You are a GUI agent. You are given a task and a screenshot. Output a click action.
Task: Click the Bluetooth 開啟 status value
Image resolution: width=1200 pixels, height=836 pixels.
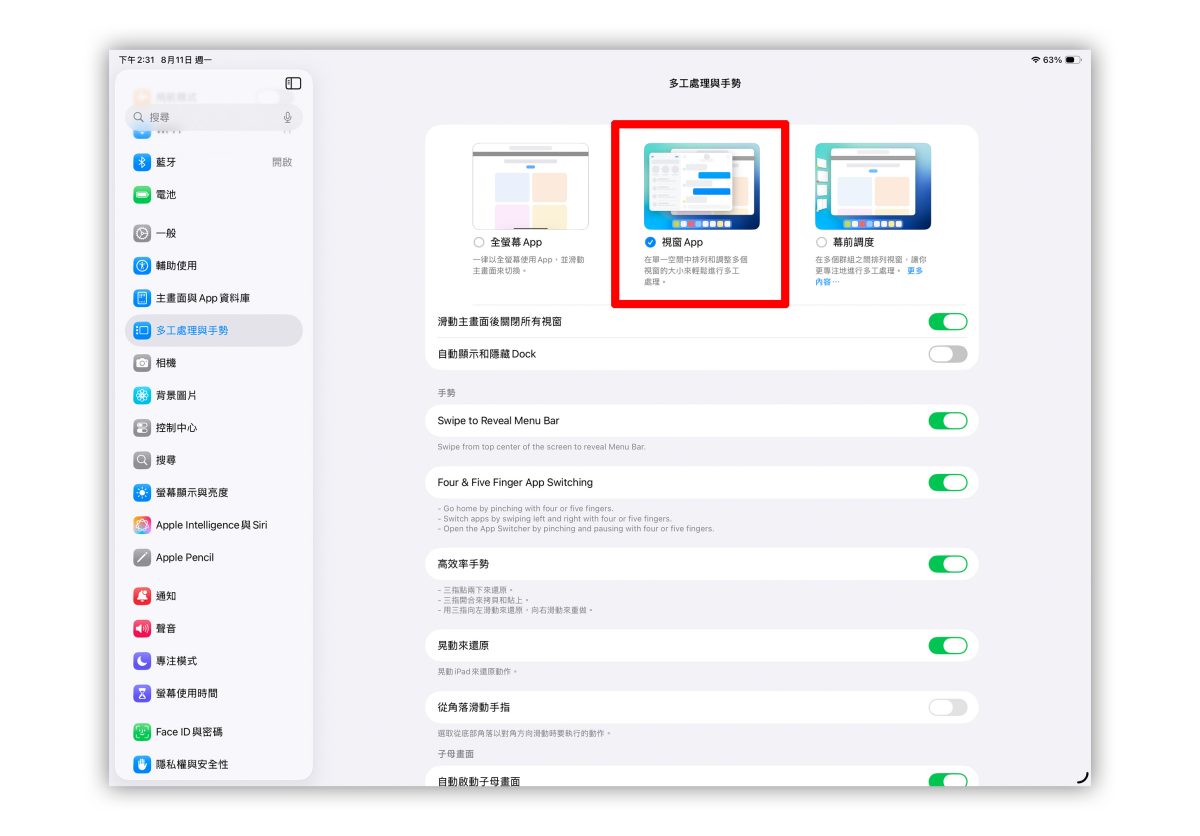[282, 162]
